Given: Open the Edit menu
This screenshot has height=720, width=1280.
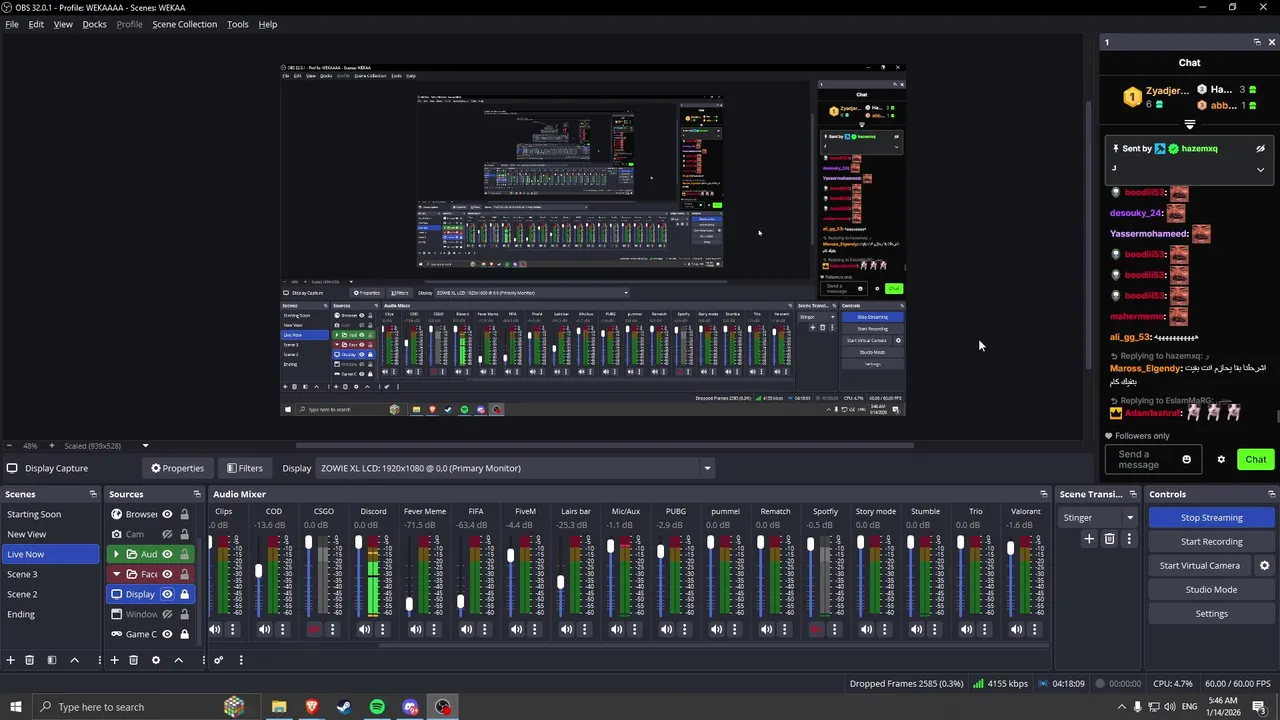Looking at the screenshot, I should pyautogui.click(x=36, y=24).
